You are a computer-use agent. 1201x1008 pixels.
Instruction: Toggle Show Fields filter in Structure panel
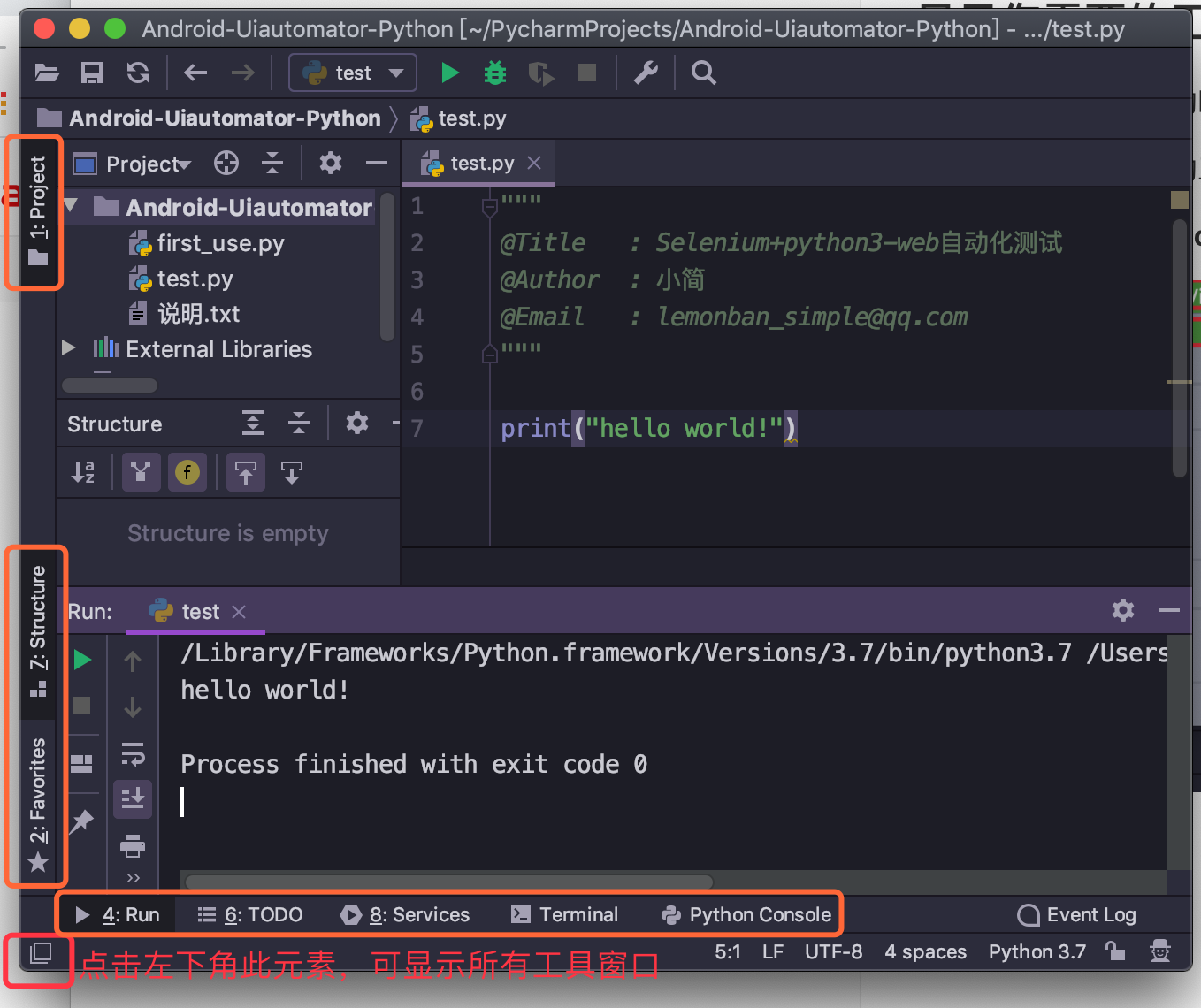tap(187, 473)
